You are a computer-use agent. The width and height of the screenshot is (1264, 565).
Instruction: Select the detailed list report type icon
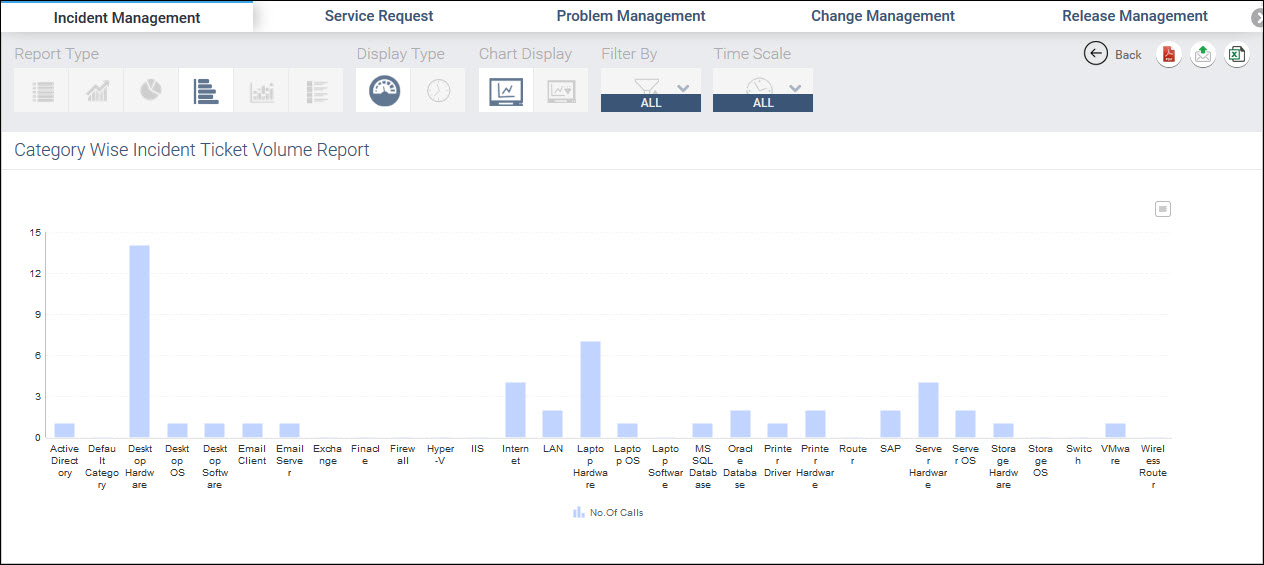pos(316,91)
